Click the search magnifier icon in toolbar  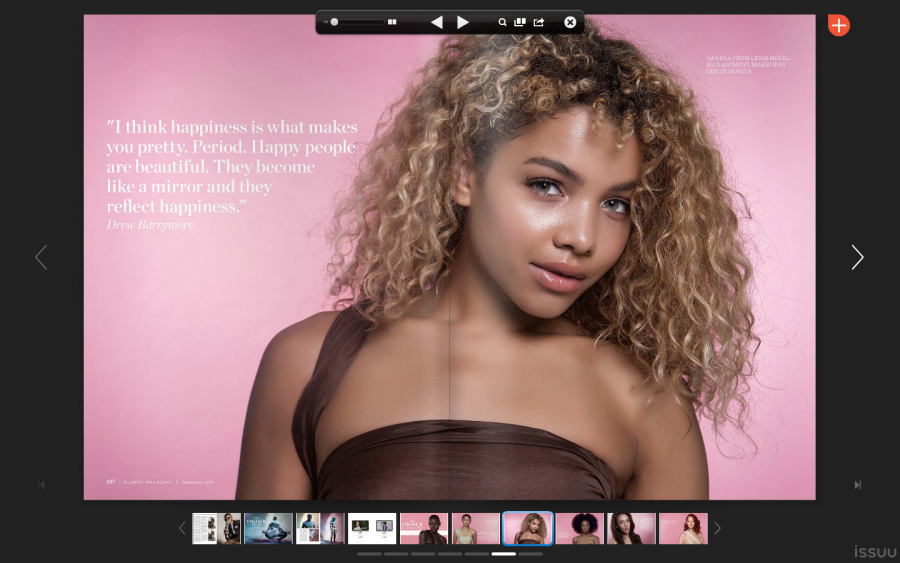tap(502, 22)
